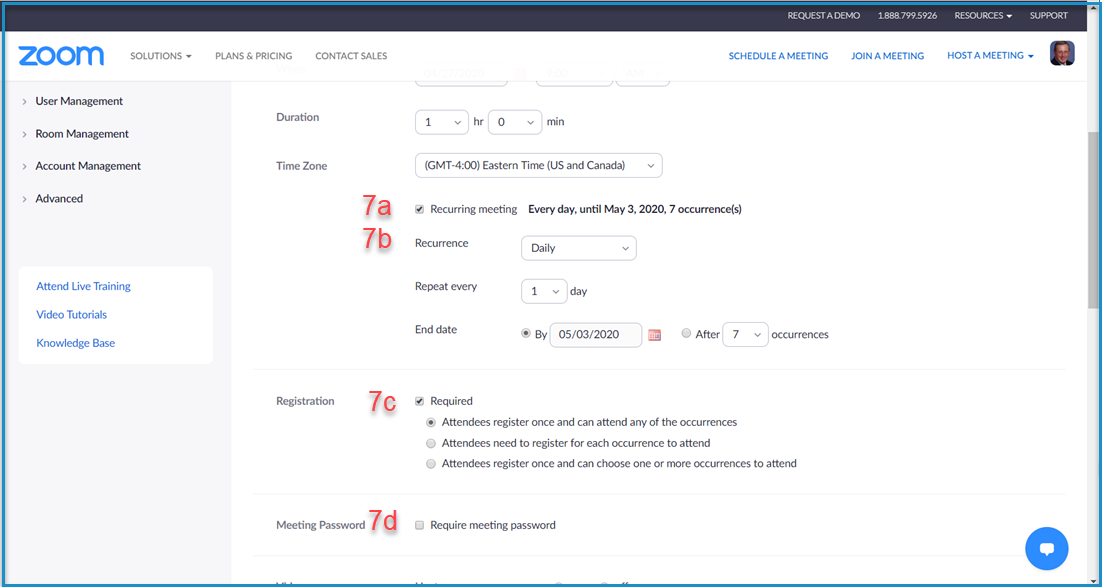1102x587 pixels.
Task: Select register once and choose one or more occurrences
Action: click(432, 464)
